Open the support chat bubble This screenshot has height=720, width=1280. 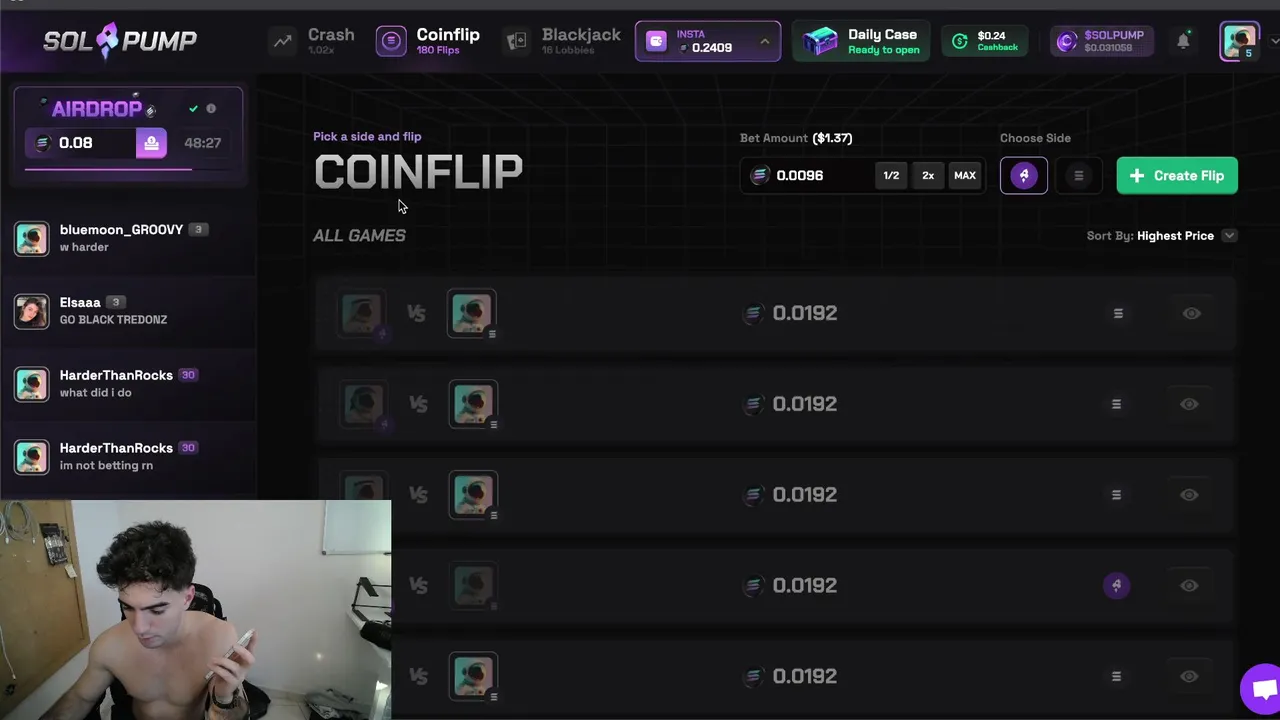(x=1262, y=689)
